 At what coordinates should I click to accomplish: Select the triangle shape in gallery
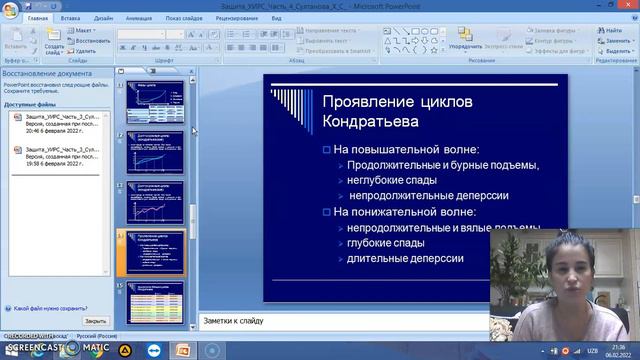click(387, 41)
